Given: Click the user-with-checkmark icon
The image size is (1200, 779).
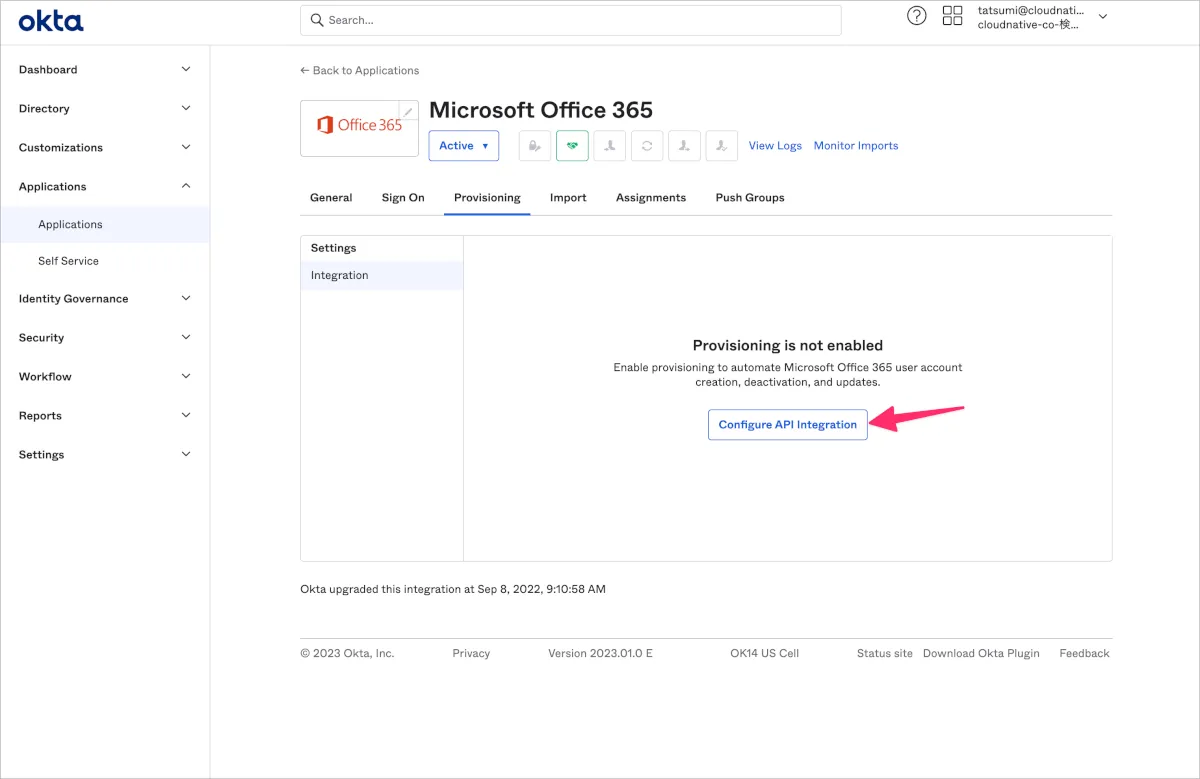Looking at the screenshot, I should pyautogui.click(x=722, y=146).
